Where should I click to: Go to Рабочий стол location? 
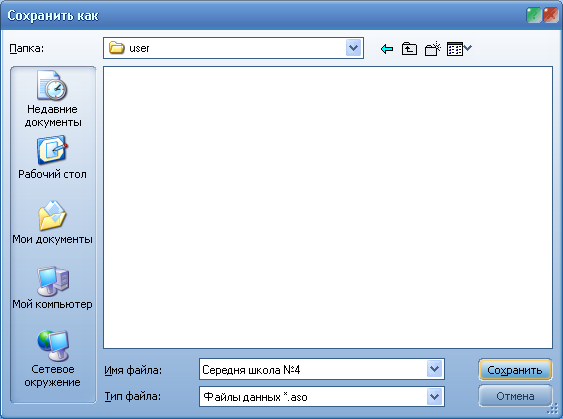pos(52,157)
